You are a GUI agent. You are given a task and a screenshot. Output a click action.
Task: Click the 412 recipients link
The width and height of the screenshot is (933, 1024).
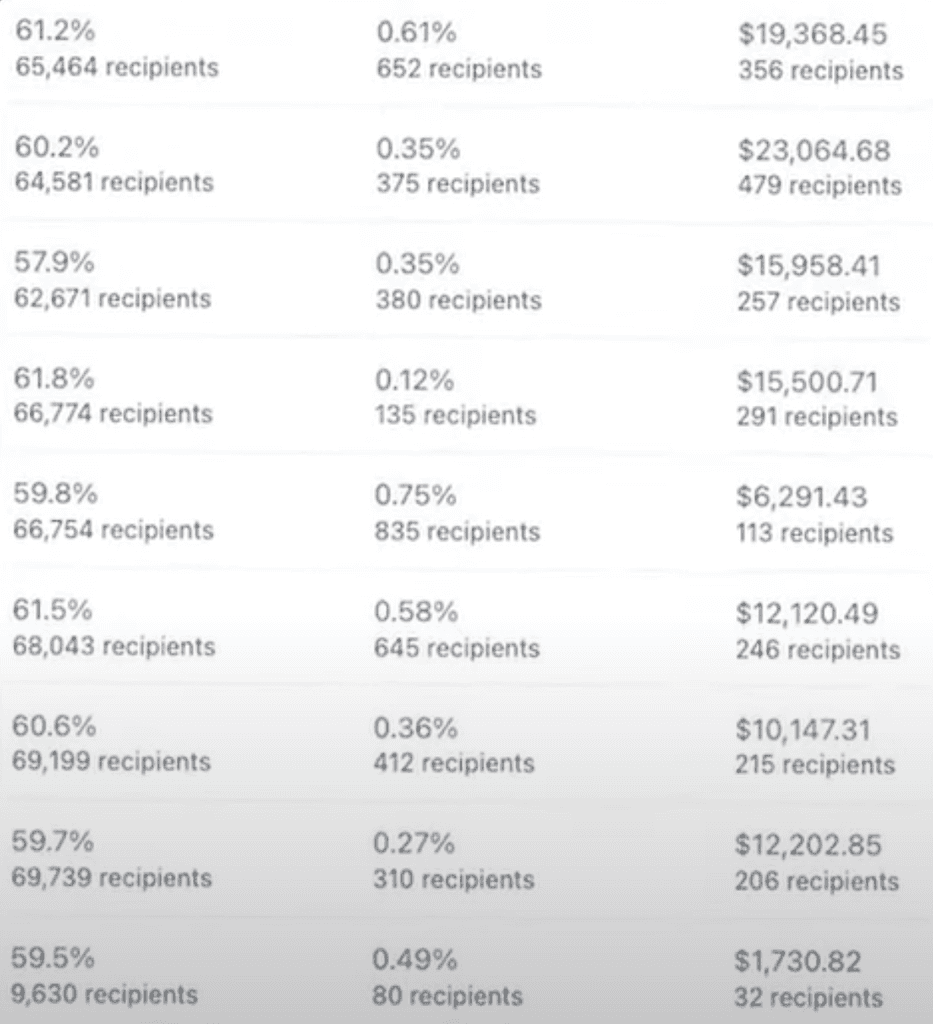click(x=454, y=763)
